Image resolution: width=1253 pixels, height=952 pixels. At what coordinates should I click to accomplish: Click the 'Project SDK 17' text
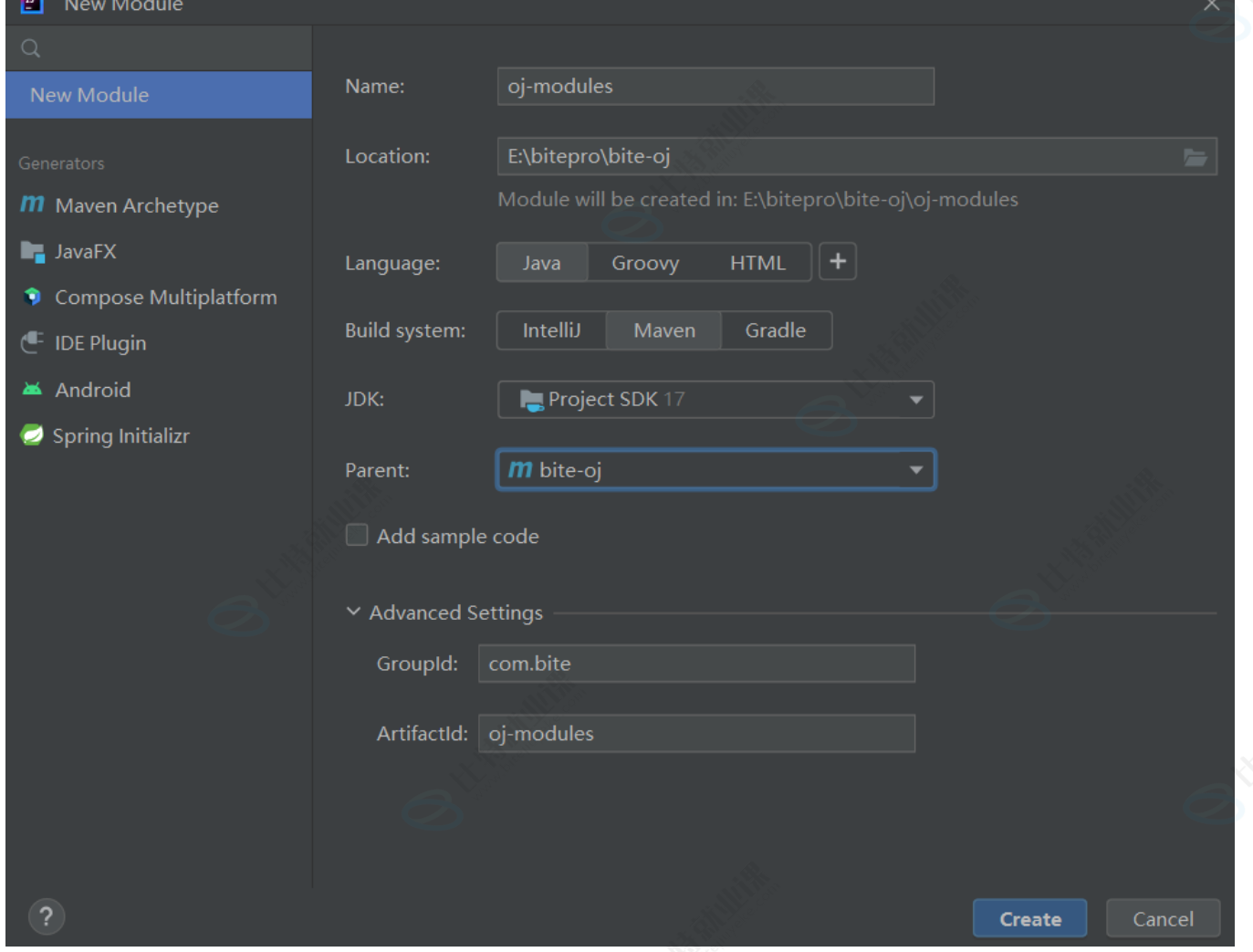point(616,400)
